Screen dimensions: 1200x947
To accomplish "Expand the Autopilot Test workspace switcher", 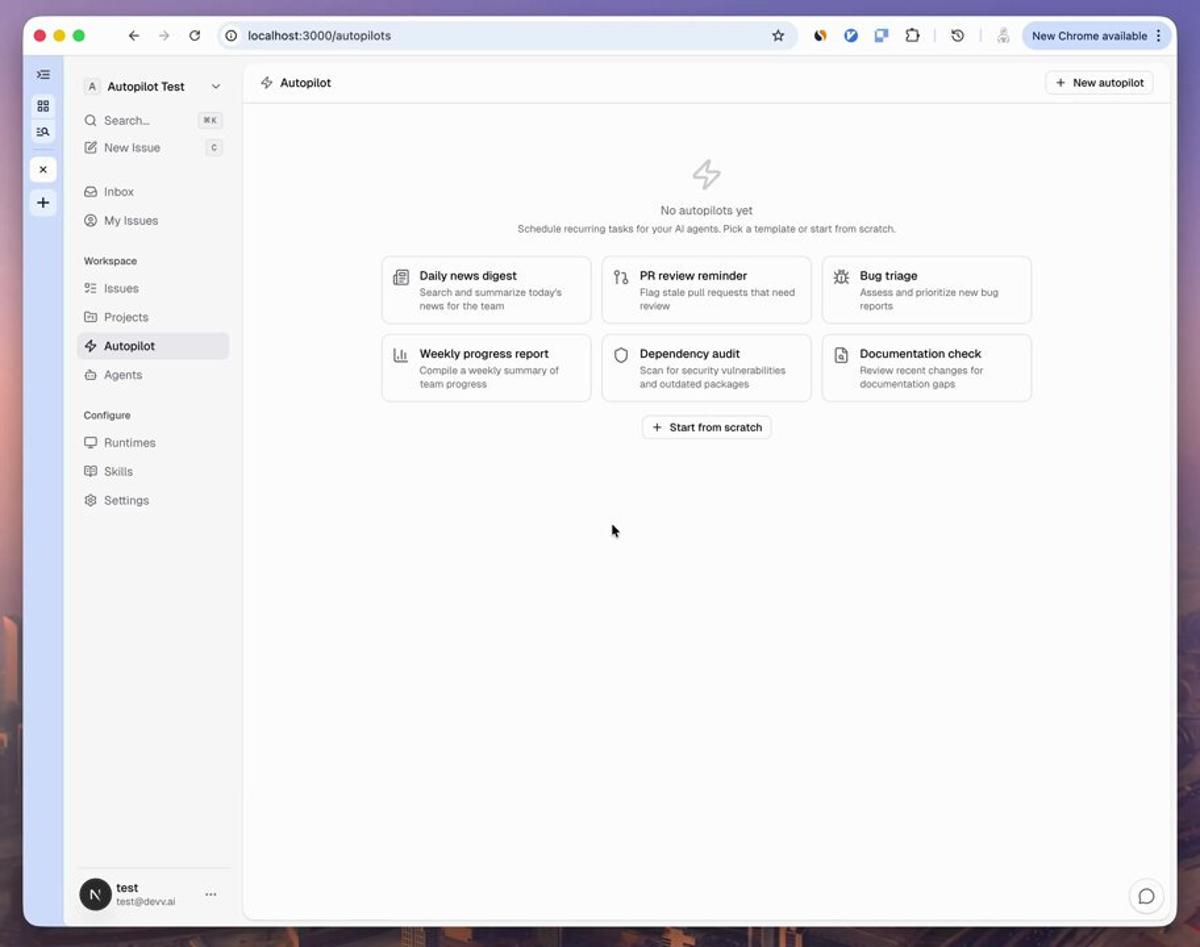I will [153, 87].
